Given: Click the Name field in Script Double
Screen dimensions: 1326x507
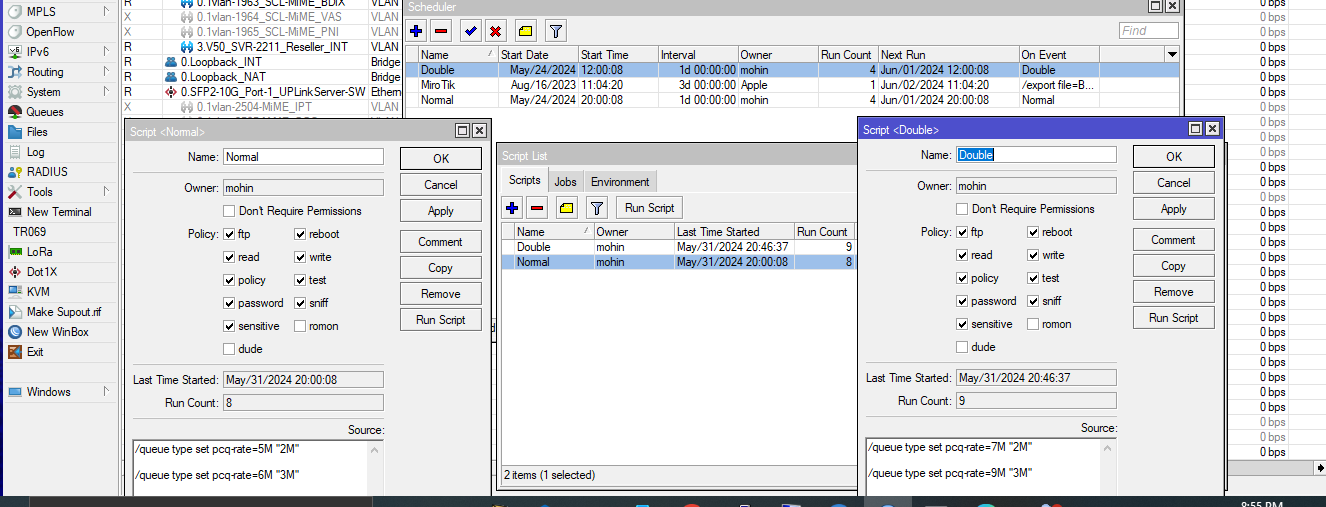Looking at the screenshot, I should [1036, 155].
